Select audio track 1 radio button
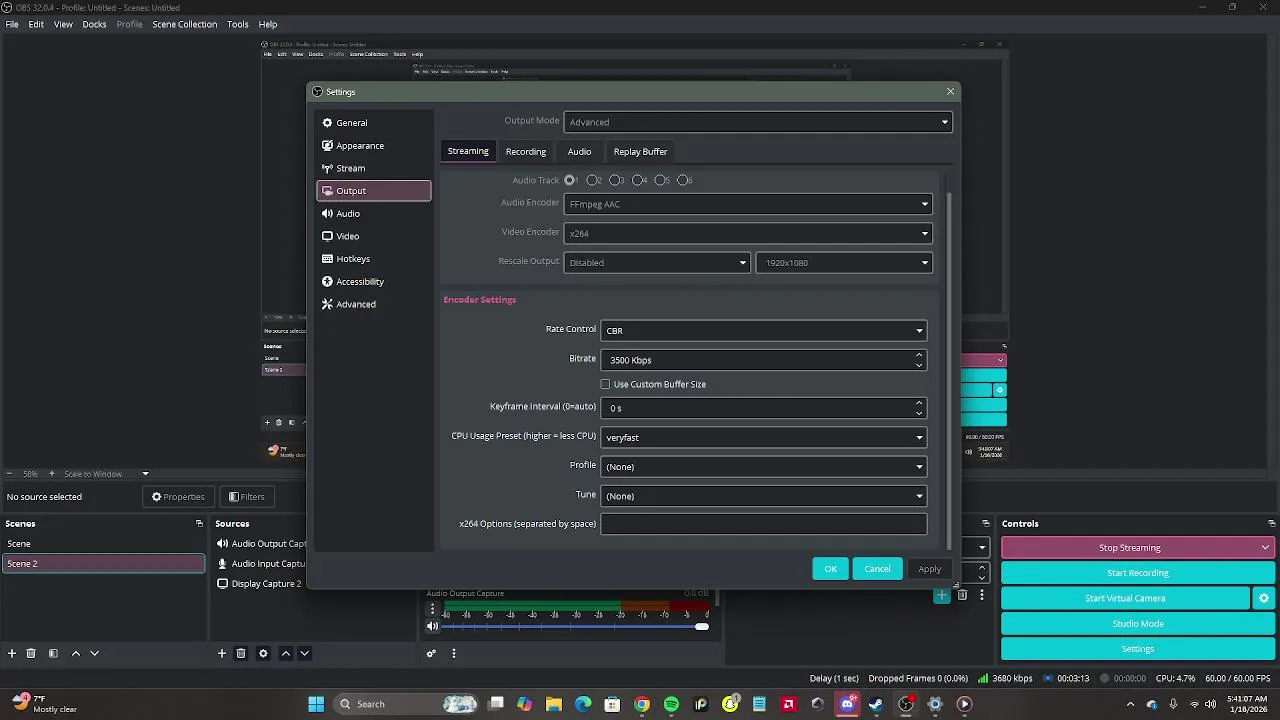Viewport: 1280px width, 720px height. [x=570, y=180]
